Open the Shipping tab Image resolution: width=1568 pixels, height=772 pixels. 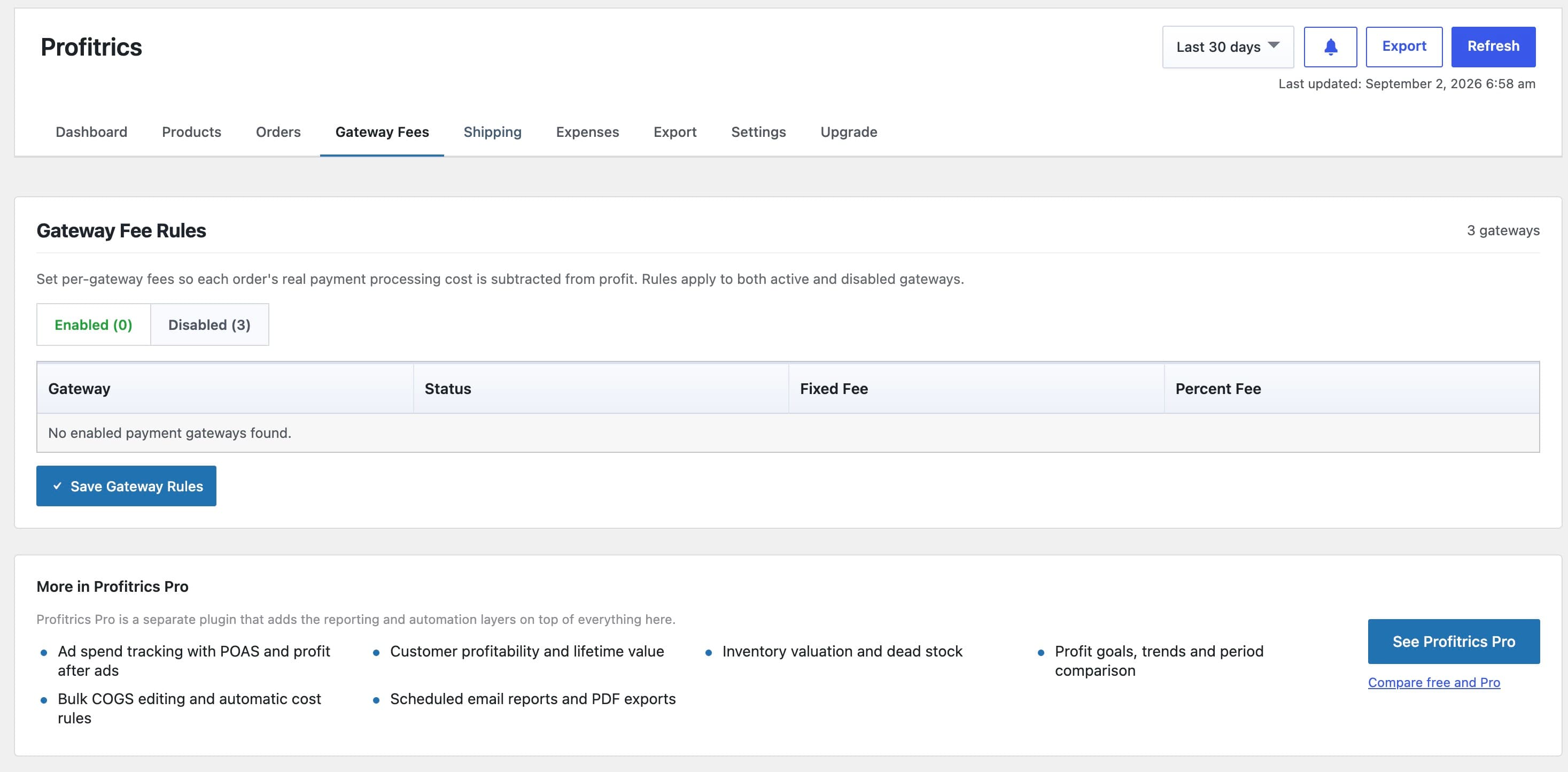click(492, 132)
